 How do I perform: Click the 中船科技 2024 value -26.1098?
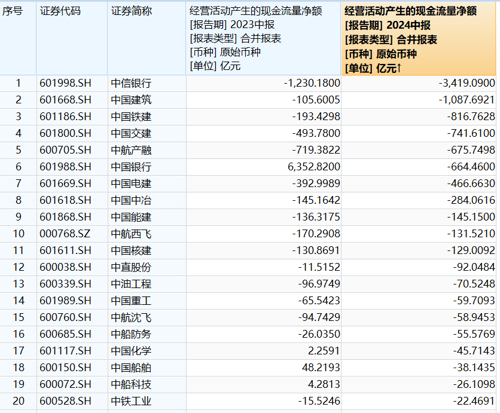[474, 384]
